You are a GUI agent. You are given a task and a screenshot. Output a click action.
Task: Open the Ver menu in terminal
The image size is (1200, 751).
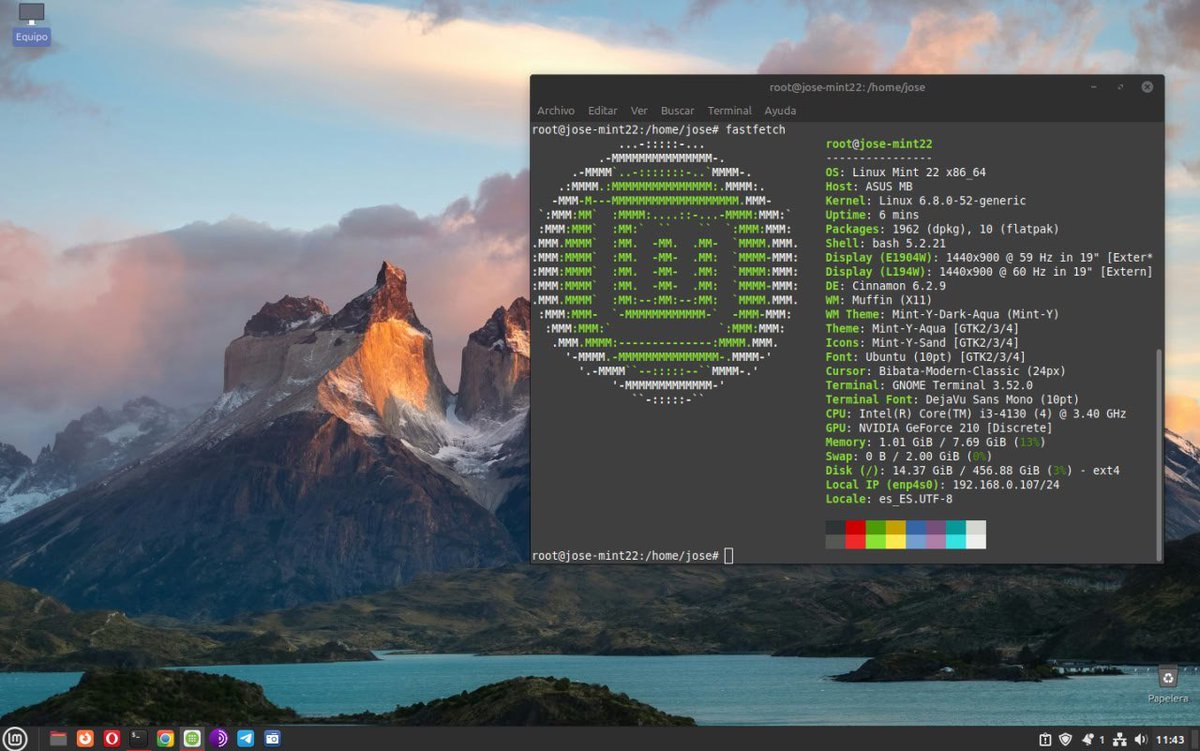tap(639, 111)
